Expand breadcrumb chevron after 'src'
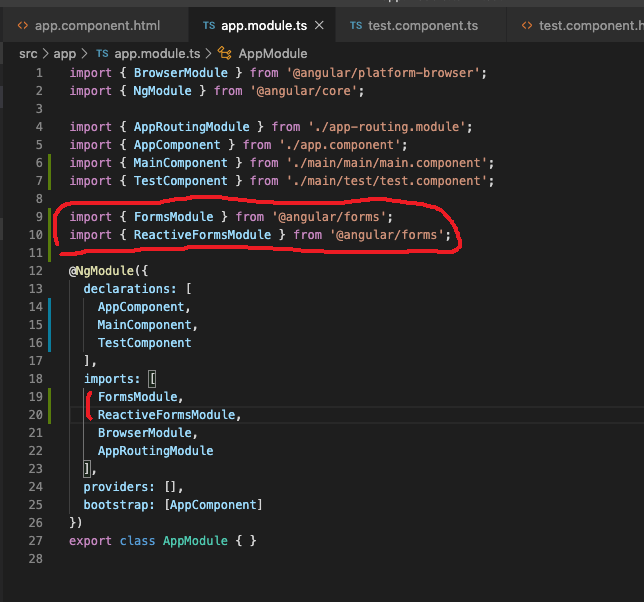644x602 pixels. coord(45,53)
